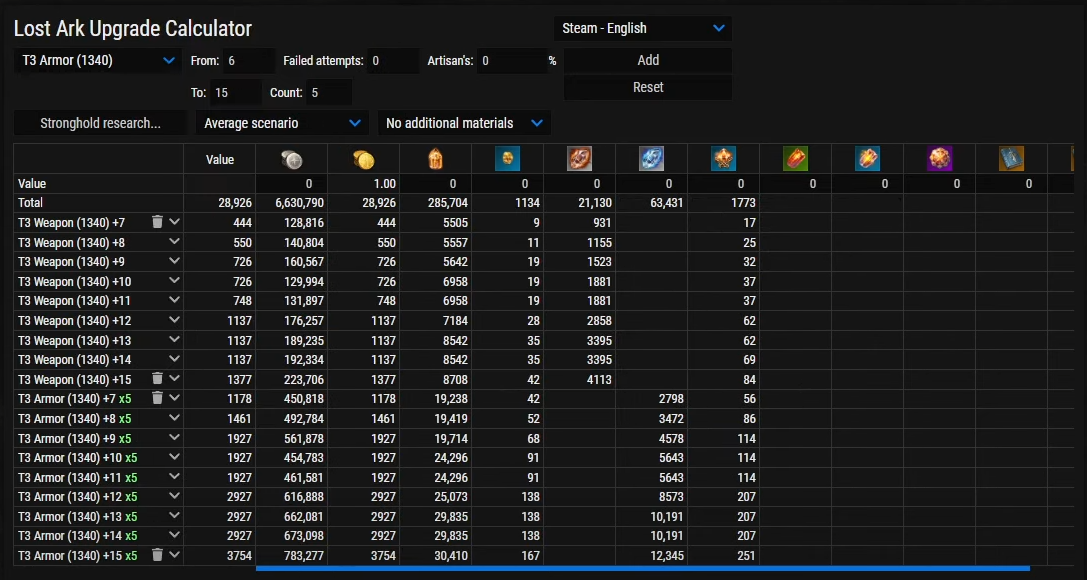Viewport: 1087px width, 580px height.
Task: Select the T3 Armor (1340) +14 x5 row label
Action: [x=77, y=536]
